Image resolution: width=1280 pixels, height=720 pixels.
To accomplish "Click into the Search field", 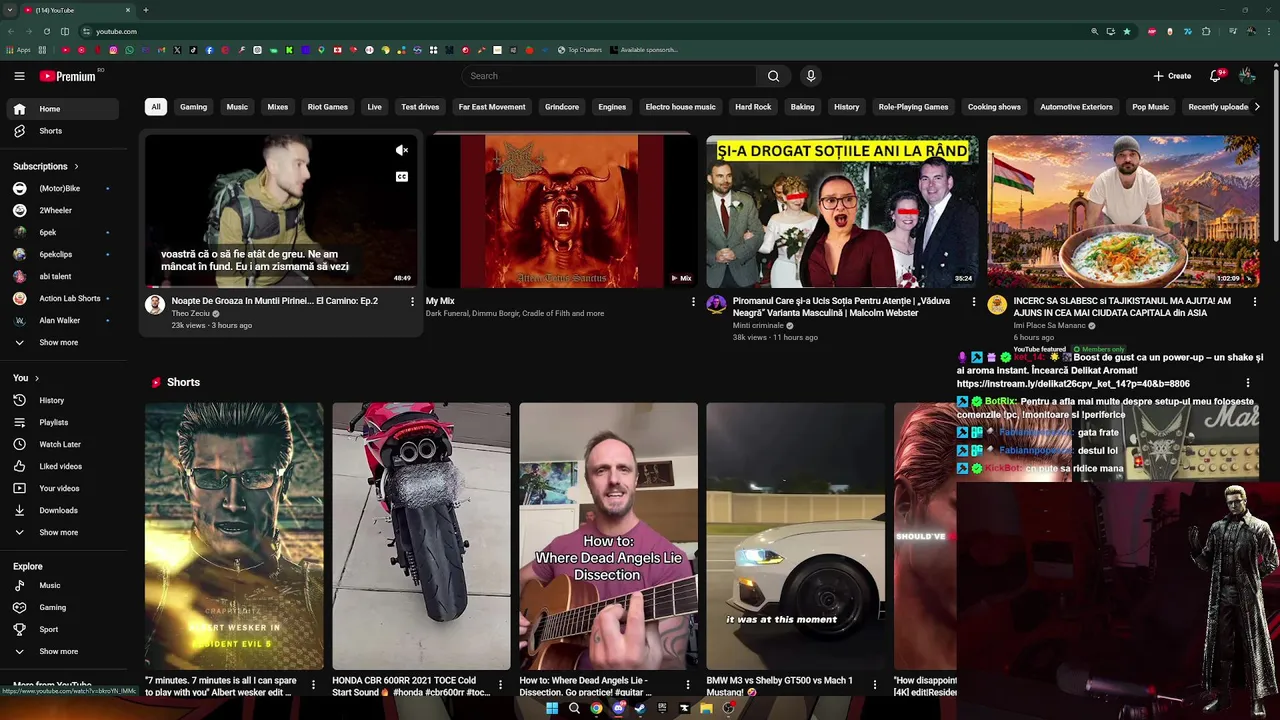I will pyautogui.click(x=610, y=76).
